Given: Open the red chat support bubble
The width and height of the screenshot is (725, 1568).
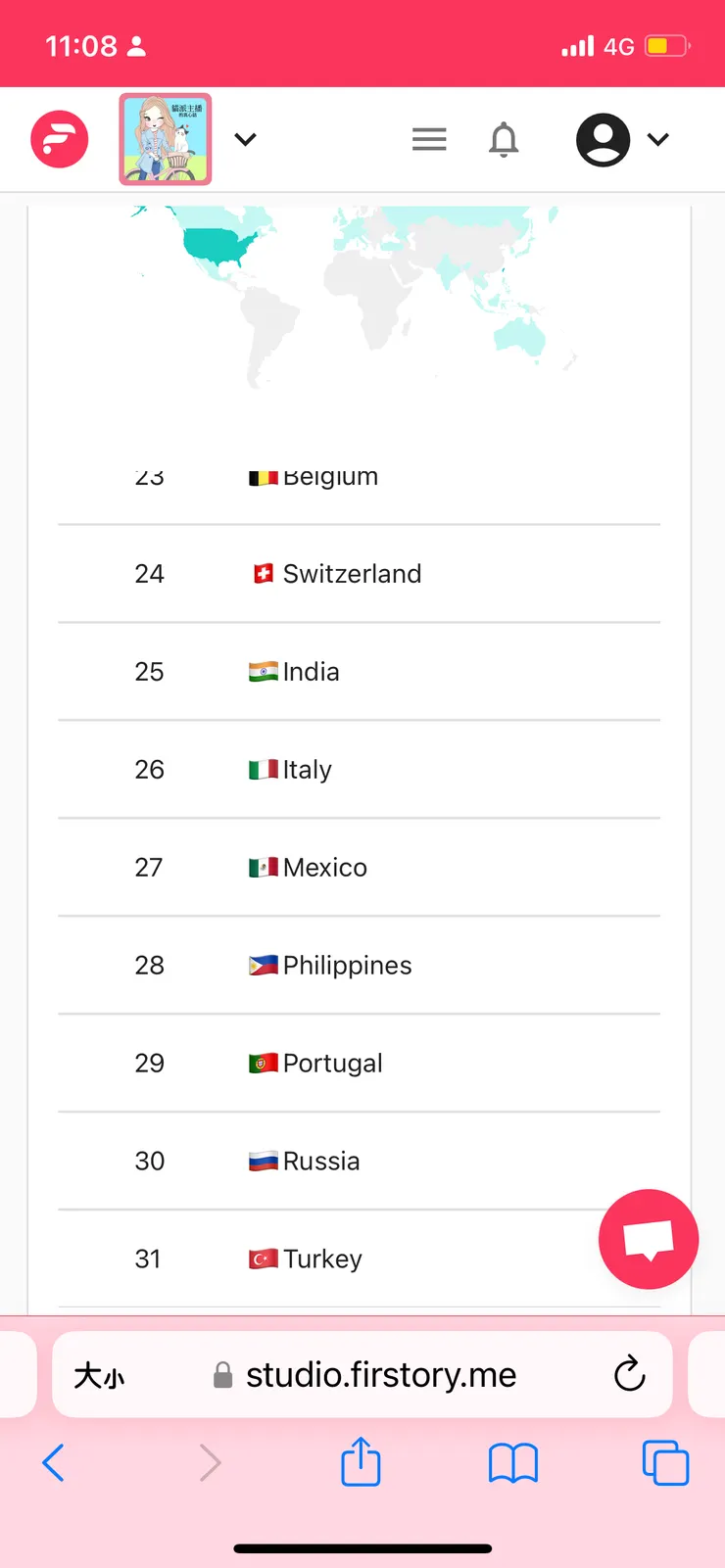Looking at the screenshot, I should [x=649, y=1239].
